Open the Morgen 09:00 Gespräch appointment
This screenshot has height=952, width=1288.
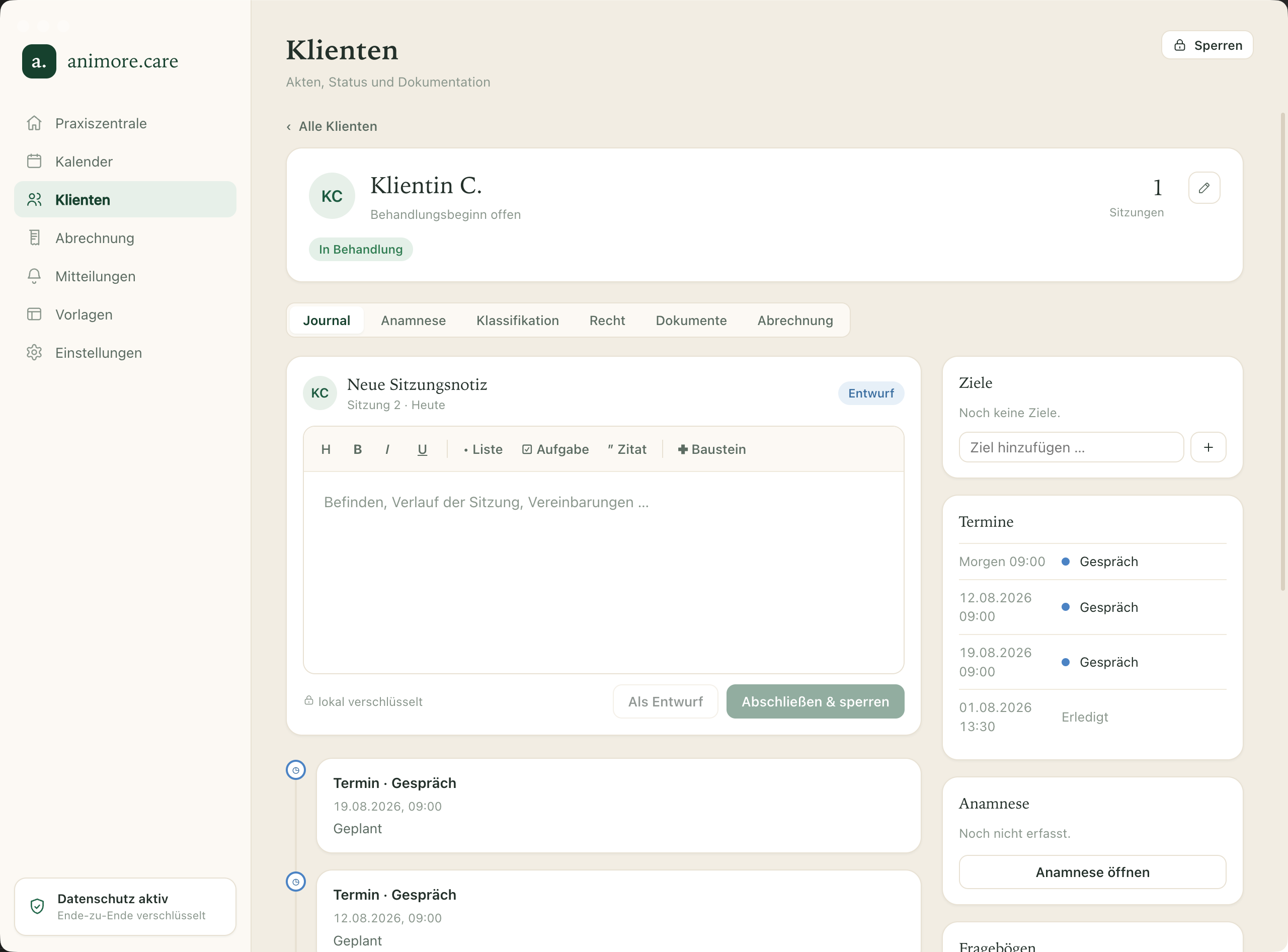pyautogui.click(x=1093, y=562)
